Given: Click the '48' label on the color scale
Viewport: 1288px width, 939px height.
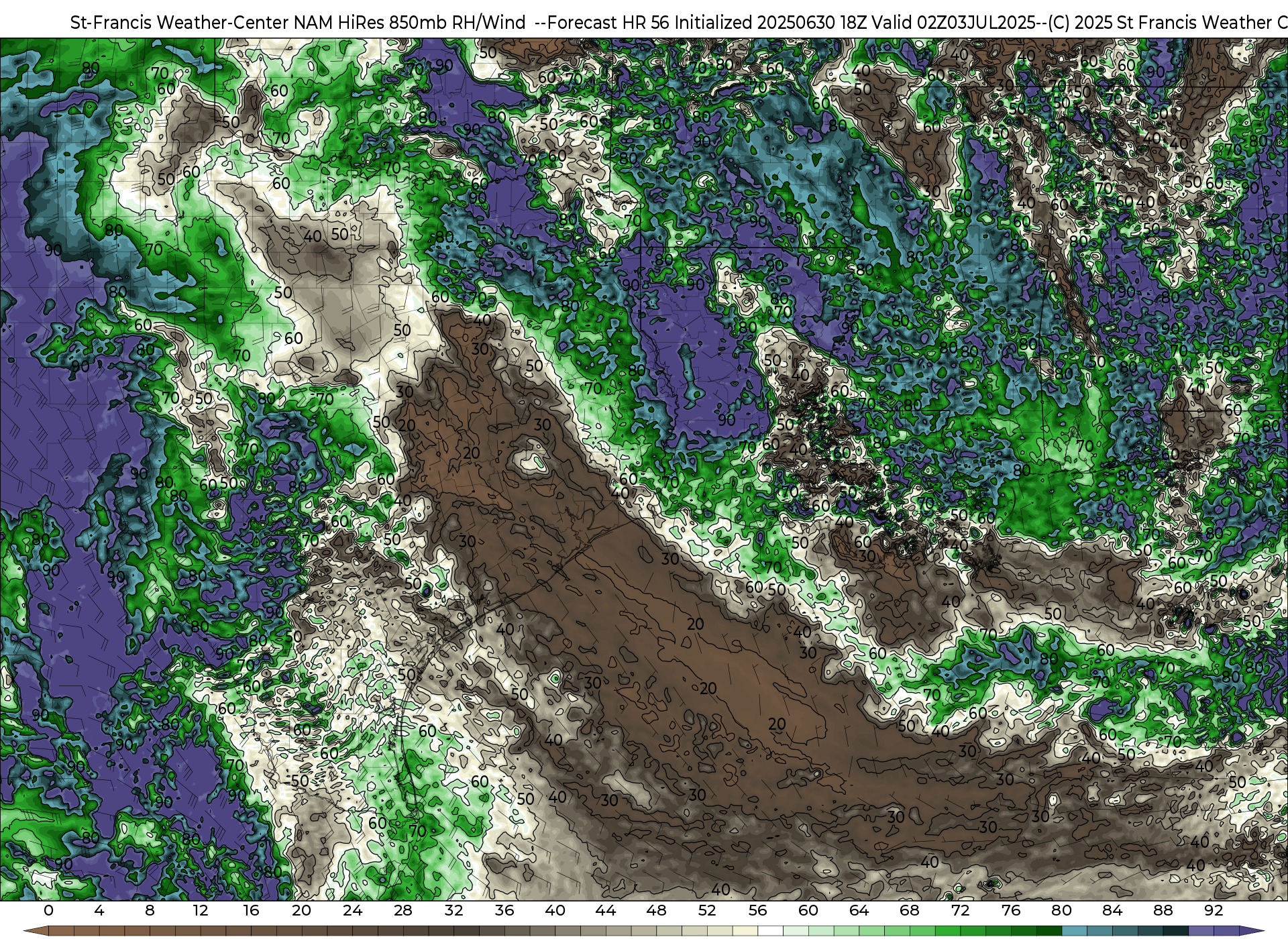Looking at the screenshot, I should [x=656, y=911].
